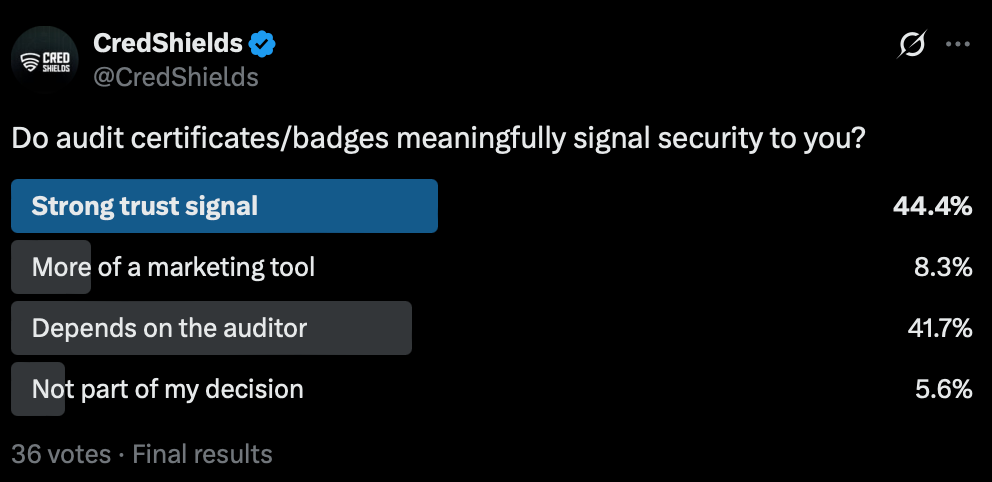Screen dimensions: 992x482
Task: Click the audit certificates question text
Action: [x=438, y=139]
